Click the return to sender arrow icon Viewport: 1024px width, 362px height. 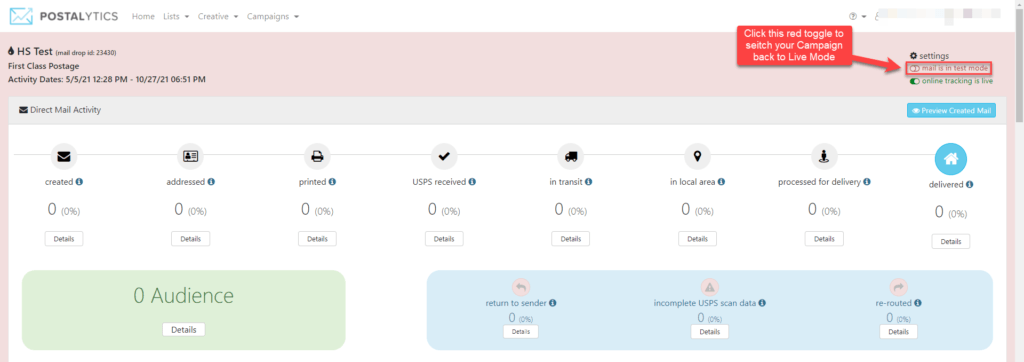(520, 287)
